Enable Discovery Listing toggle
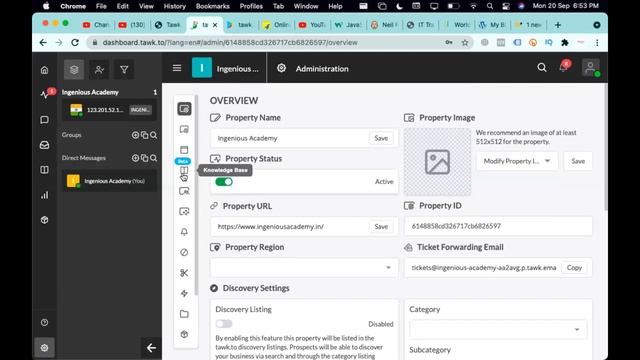The image size is (640, 360). pos(224,324)
